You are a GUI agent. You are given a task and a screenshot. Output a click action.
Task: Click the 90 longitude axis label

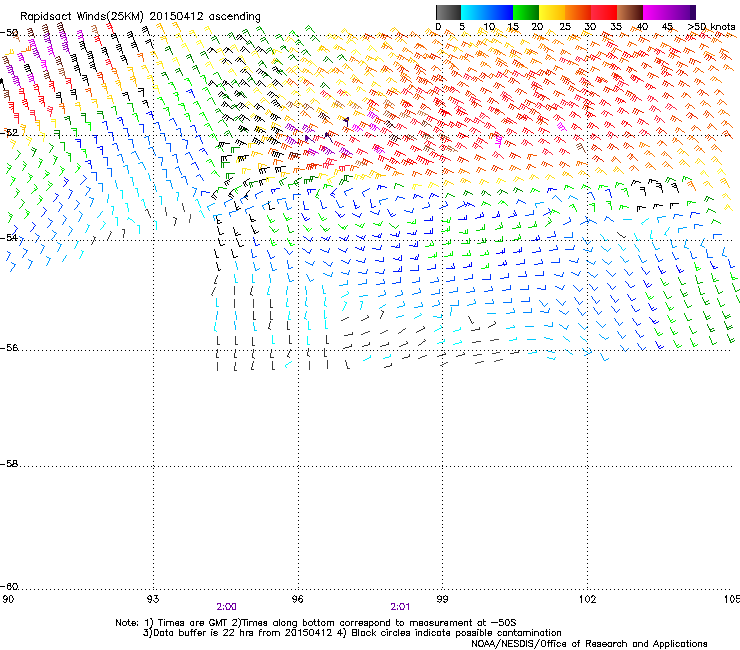point(8,599)
